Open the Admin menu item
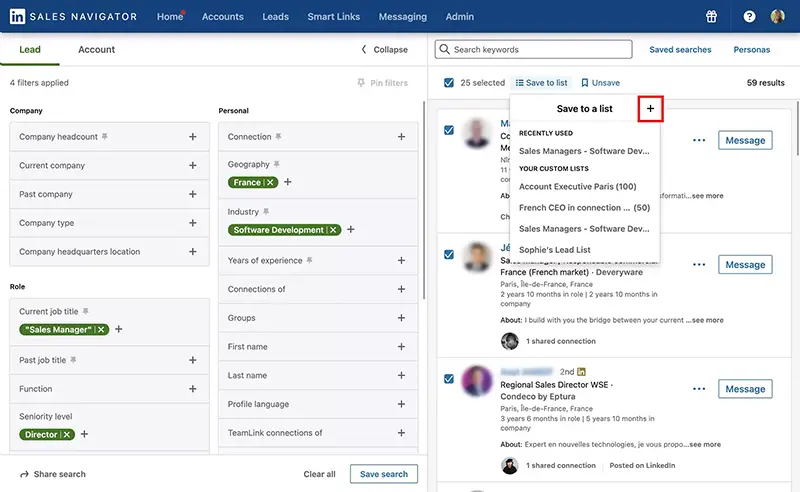This screenshot has width=800, height=492. tap(460, 16)
